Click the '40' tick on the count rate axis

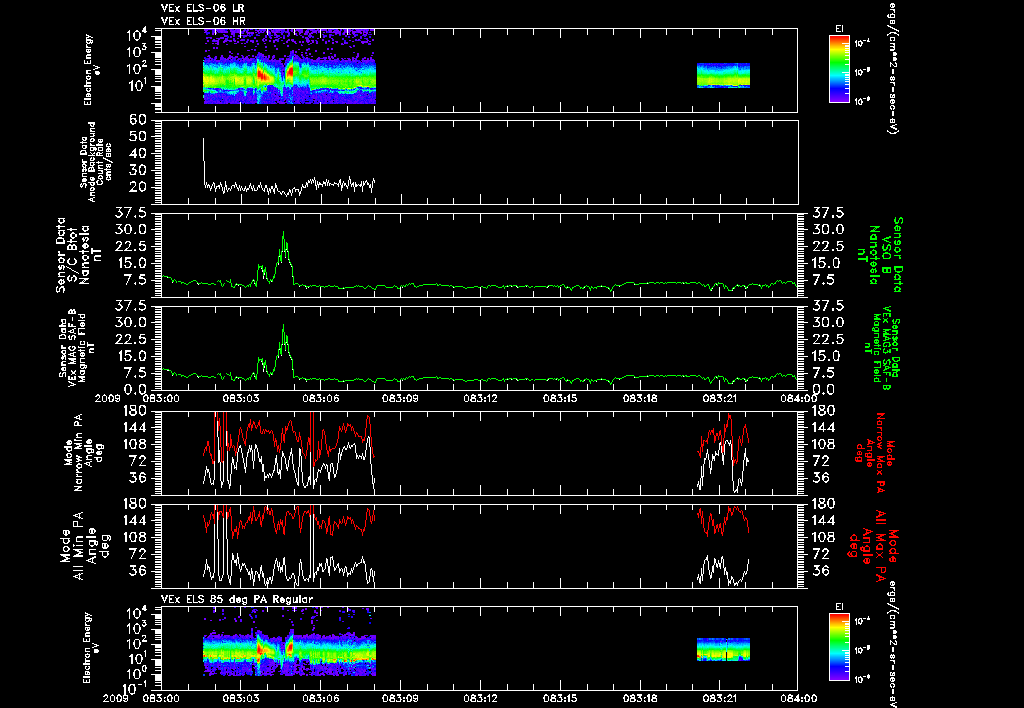[138, 154]
